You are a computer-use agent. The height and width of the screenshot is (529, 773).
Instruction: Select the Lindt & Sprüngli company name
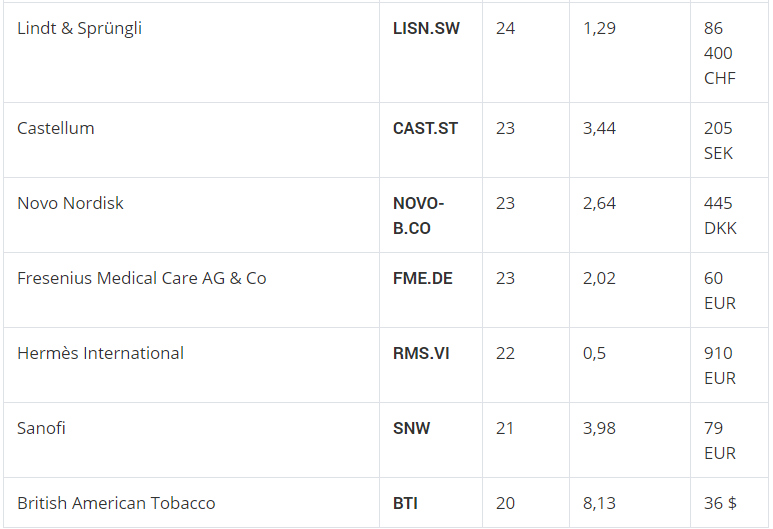(79, 29)
